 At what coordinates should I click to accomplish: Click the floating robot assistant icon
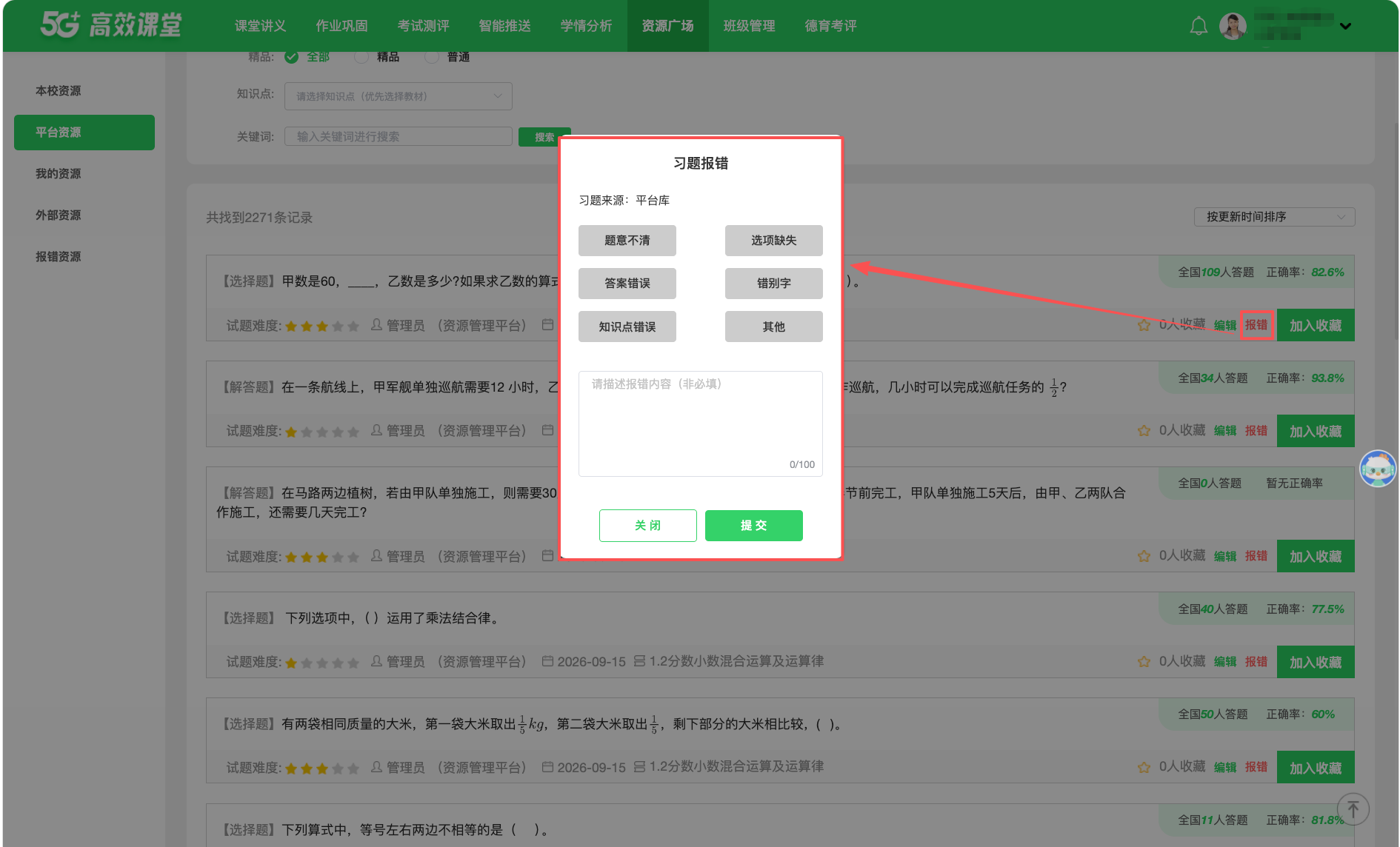coord(1378,469)
